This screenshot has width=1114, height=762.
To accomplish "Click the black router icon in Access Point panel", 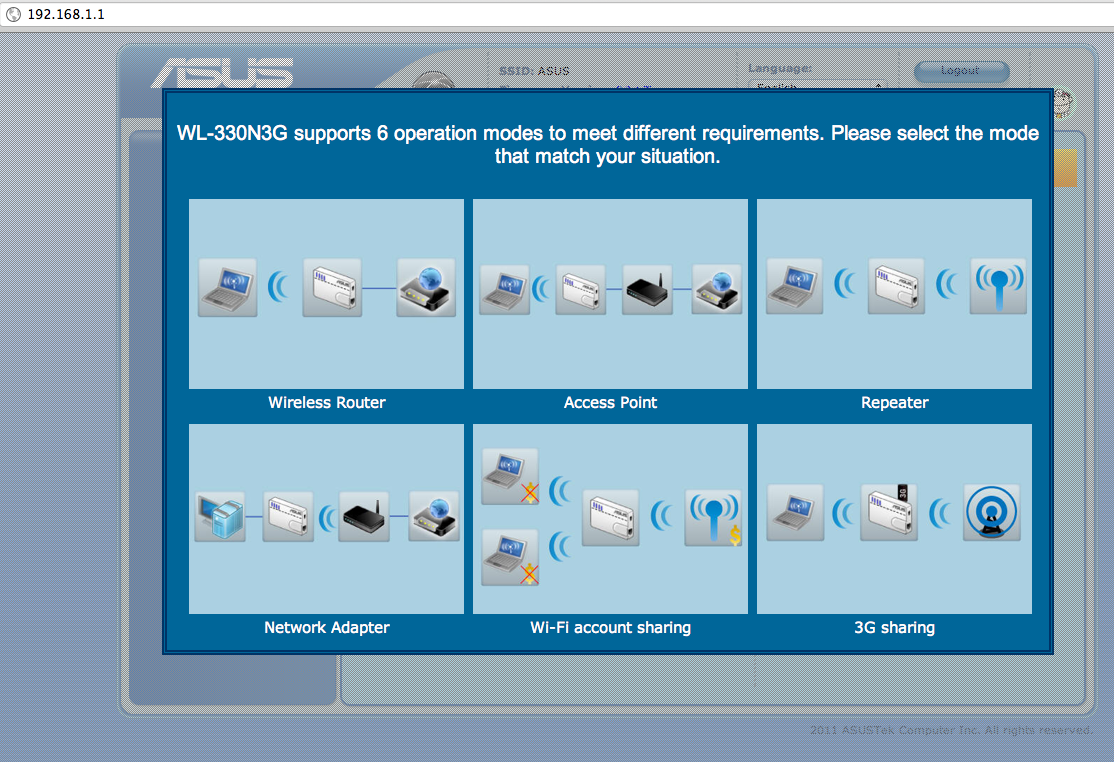I will (647, 290).
